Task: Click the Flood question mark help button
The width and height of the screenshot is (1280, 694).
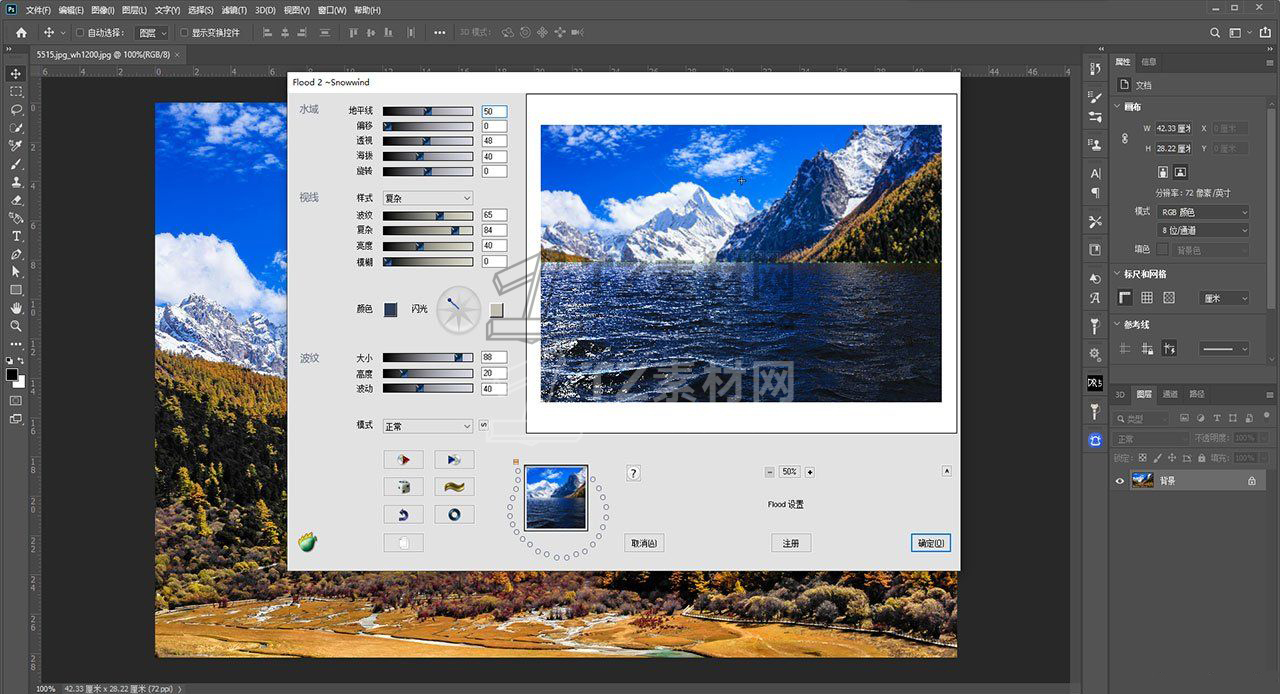Action: (633, 473)
